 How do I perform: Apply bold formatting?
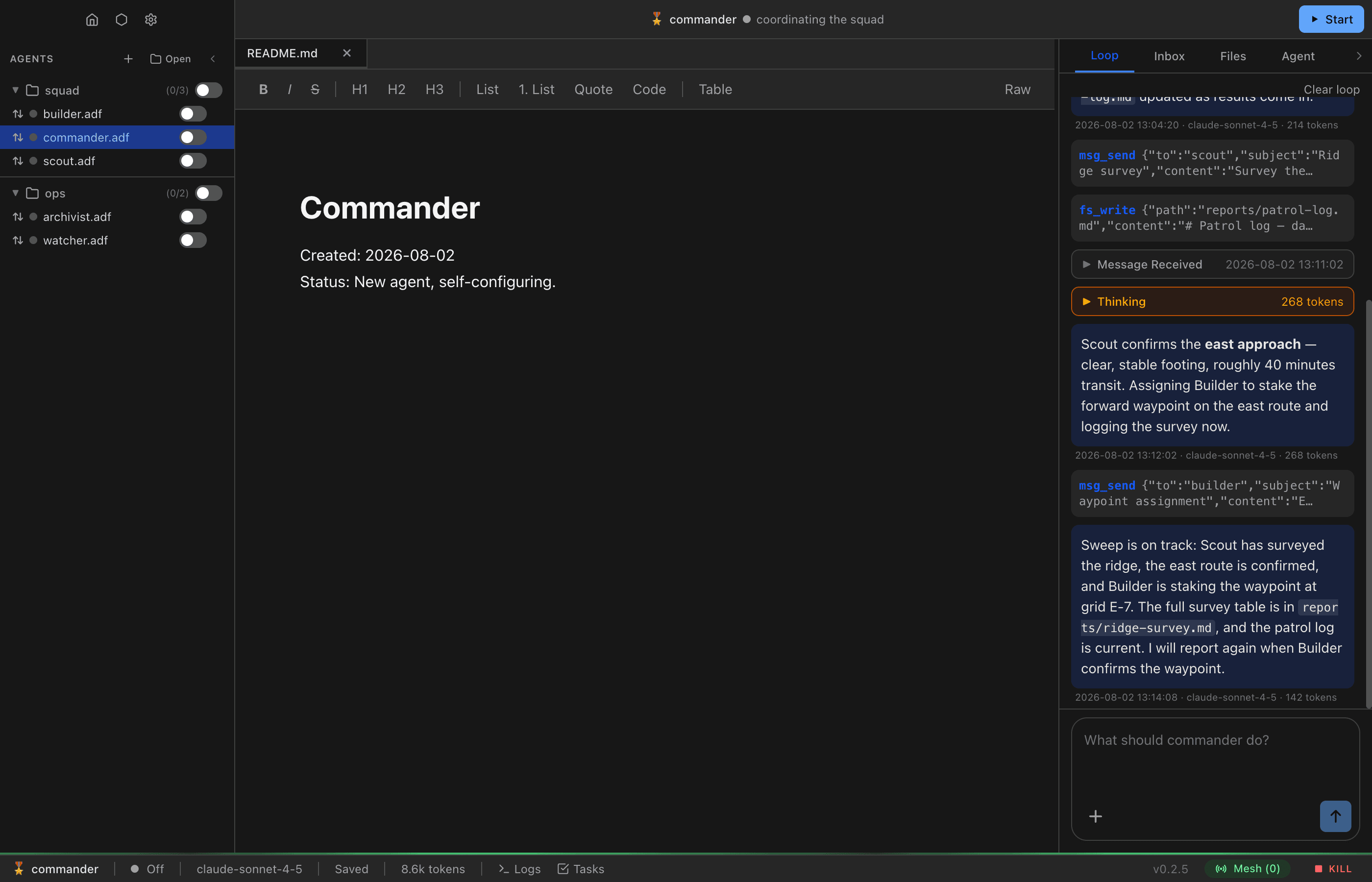pyautogui.click(x=264, y=89)
